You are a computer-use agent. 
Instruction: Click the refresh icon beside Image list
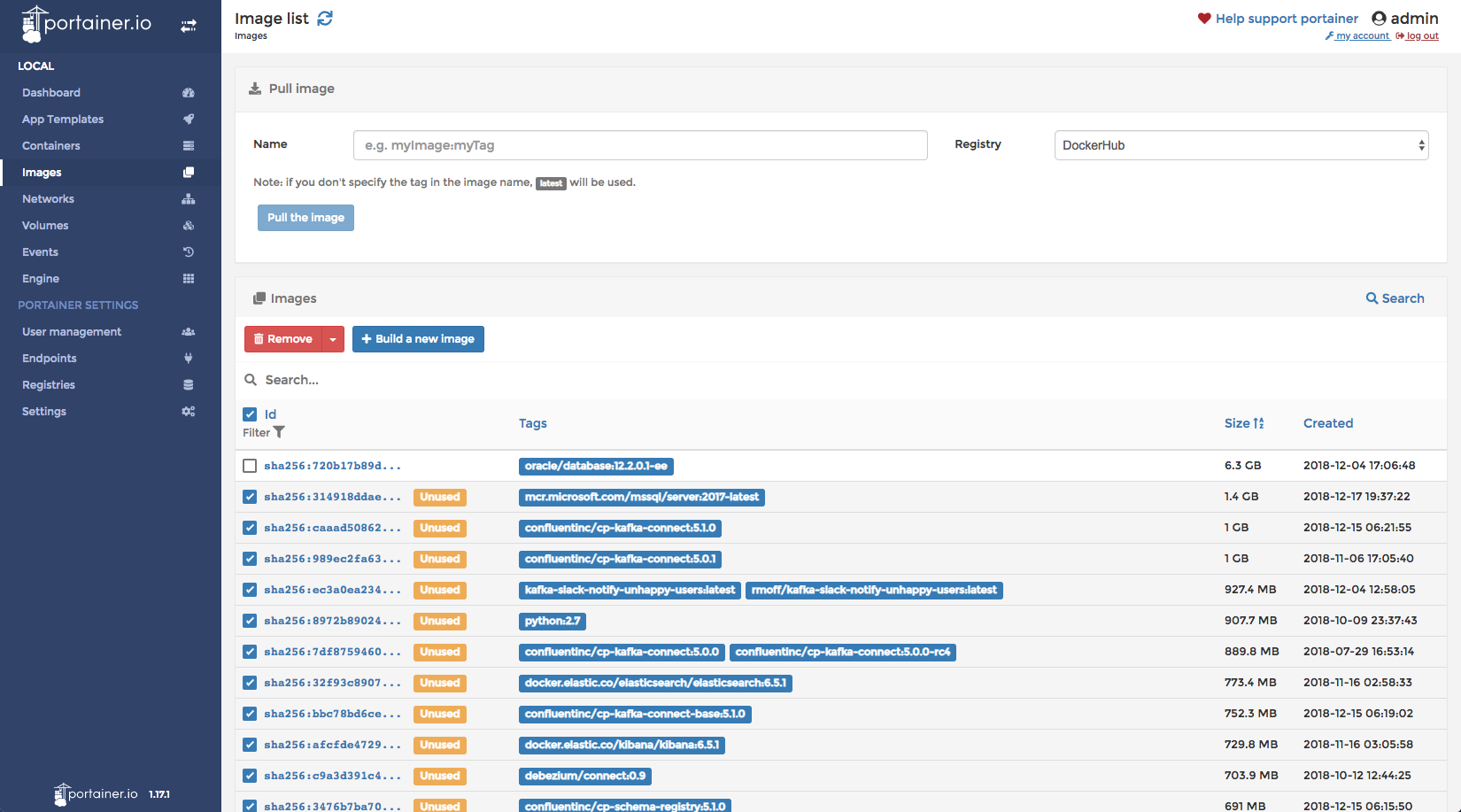[325, 19]
